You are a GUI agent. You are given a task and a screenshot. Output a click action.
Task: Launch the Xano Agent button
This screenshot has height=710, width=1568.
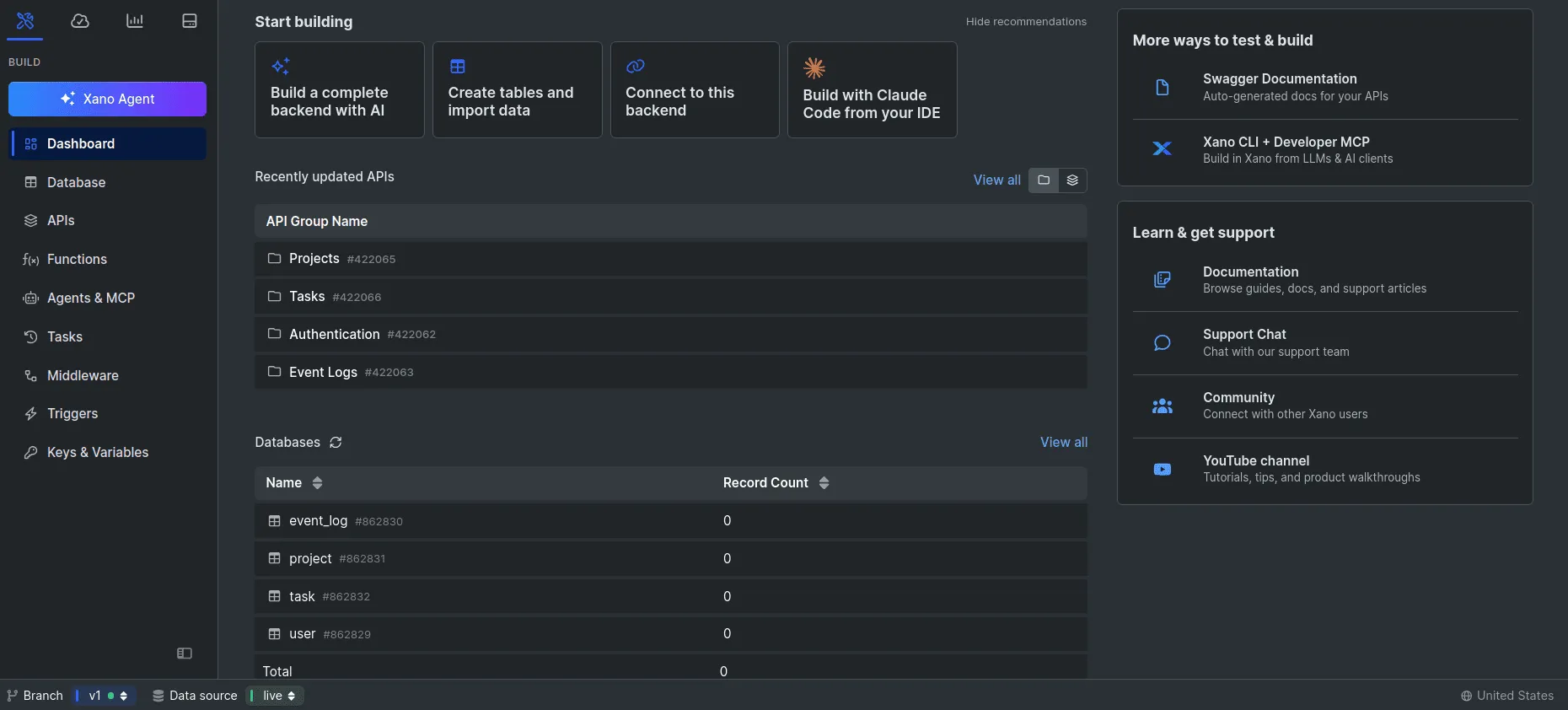(x=108, y=99)
